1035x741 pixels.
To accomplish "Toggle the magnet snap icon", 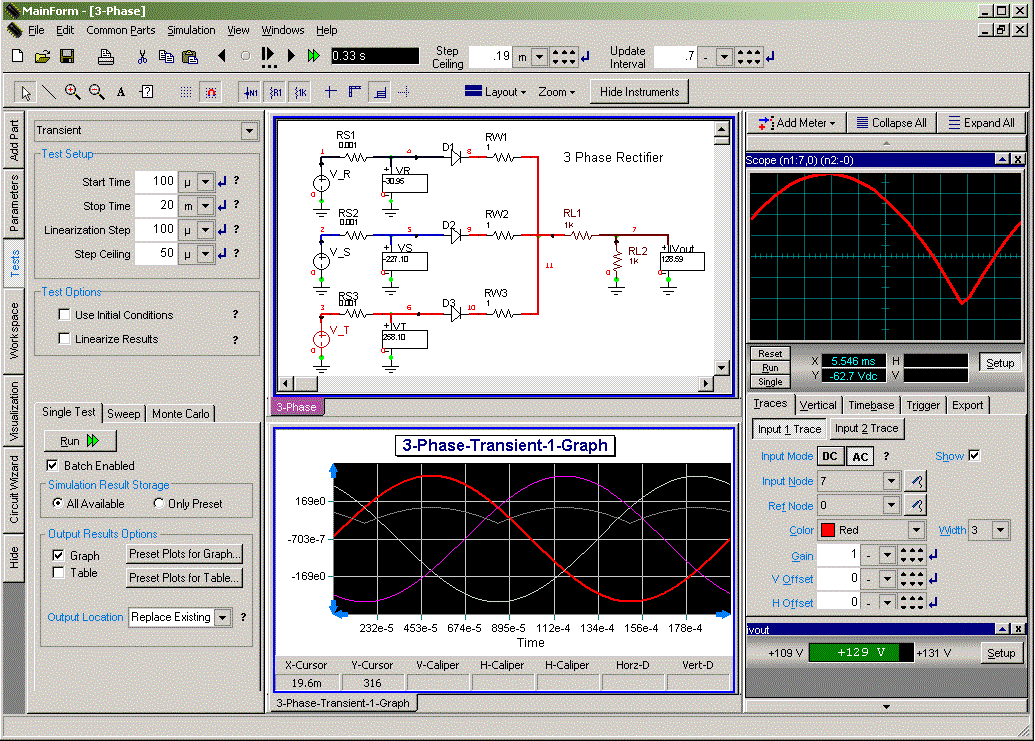I will 210,92.
